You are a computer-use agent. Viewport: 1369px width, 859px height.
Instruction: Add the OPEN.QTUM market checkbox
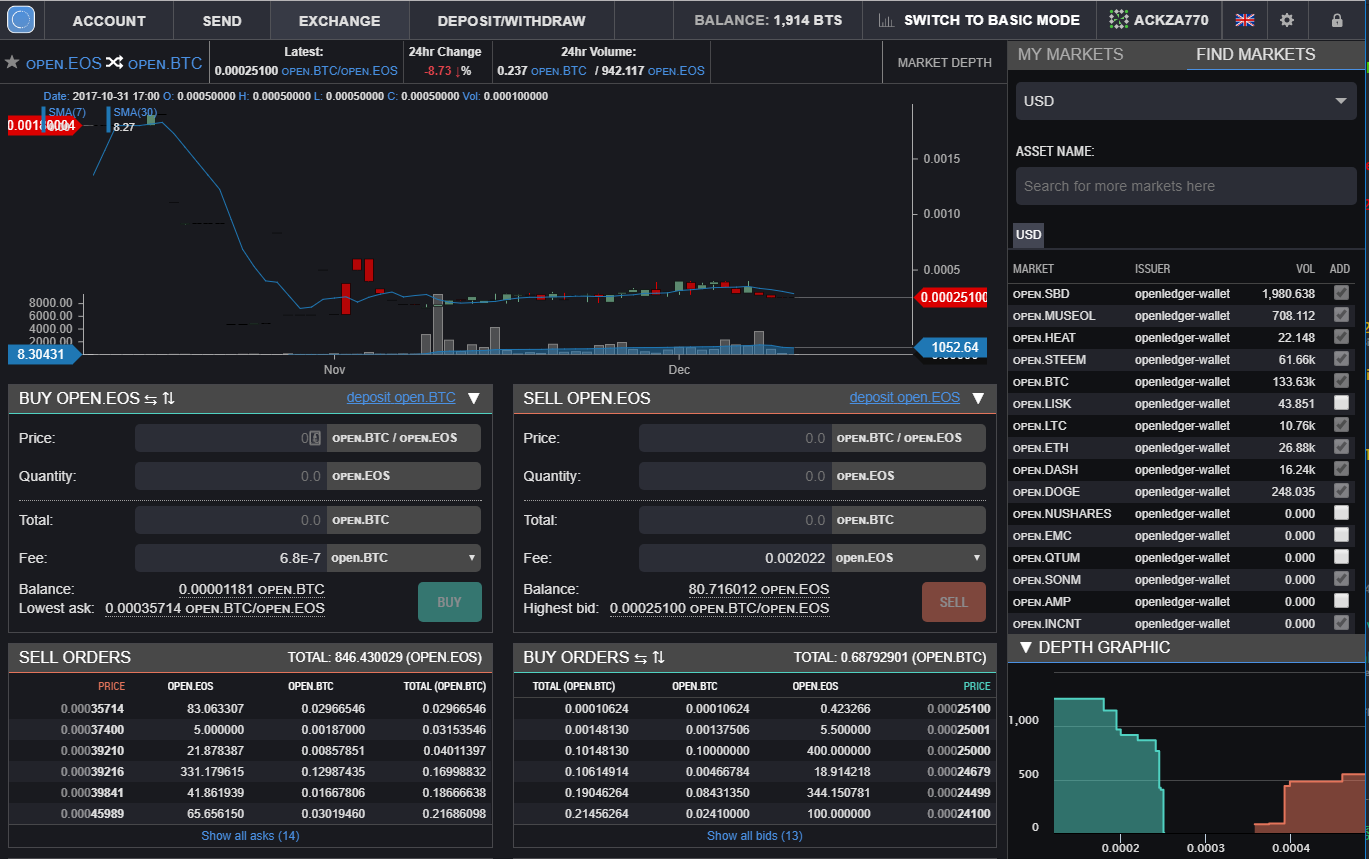pos(1340,557)
